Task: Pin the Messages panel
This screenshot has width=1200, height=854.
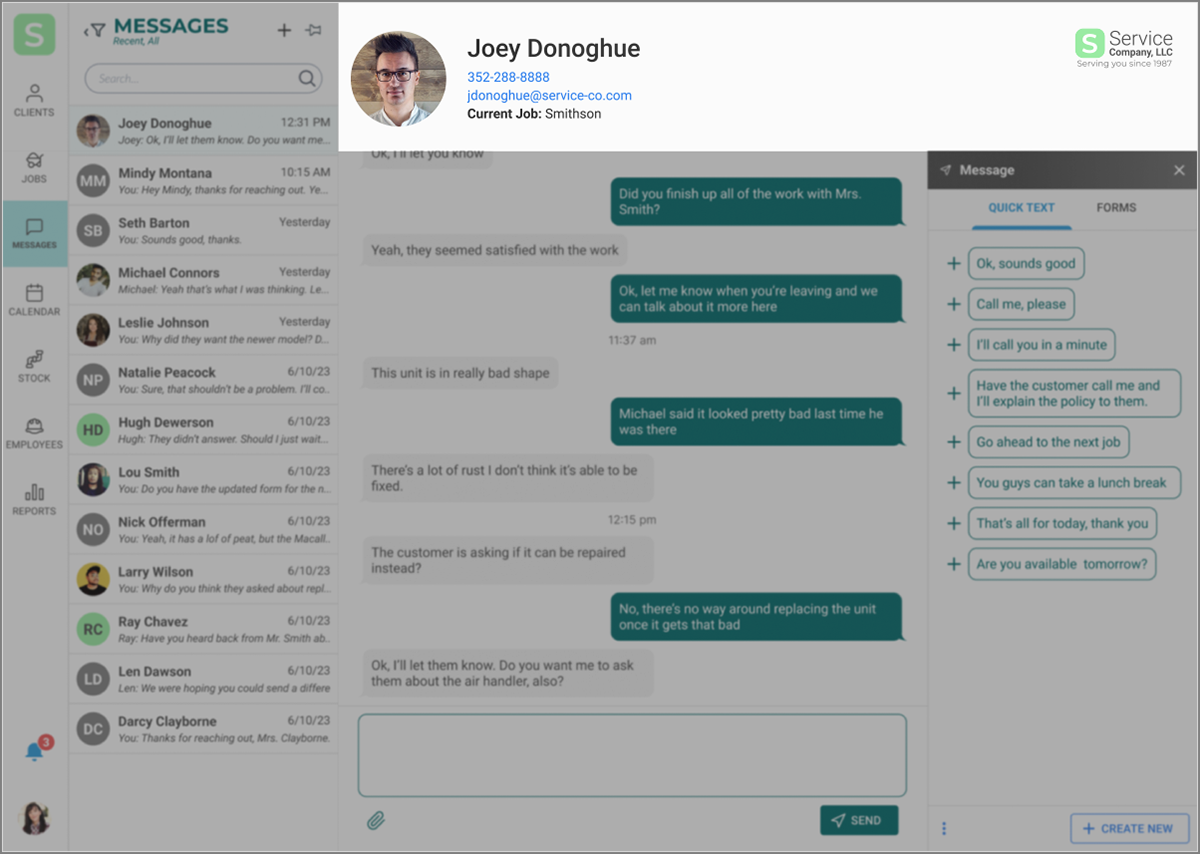Action: (x=314, y=31)
